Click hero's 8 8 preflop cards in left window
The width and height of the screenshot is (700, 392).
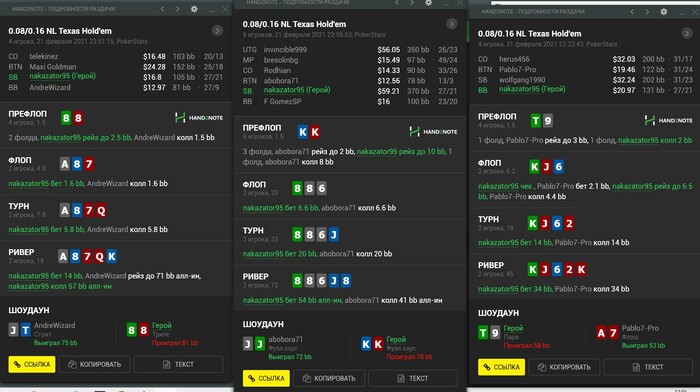(x=72, y=118)
